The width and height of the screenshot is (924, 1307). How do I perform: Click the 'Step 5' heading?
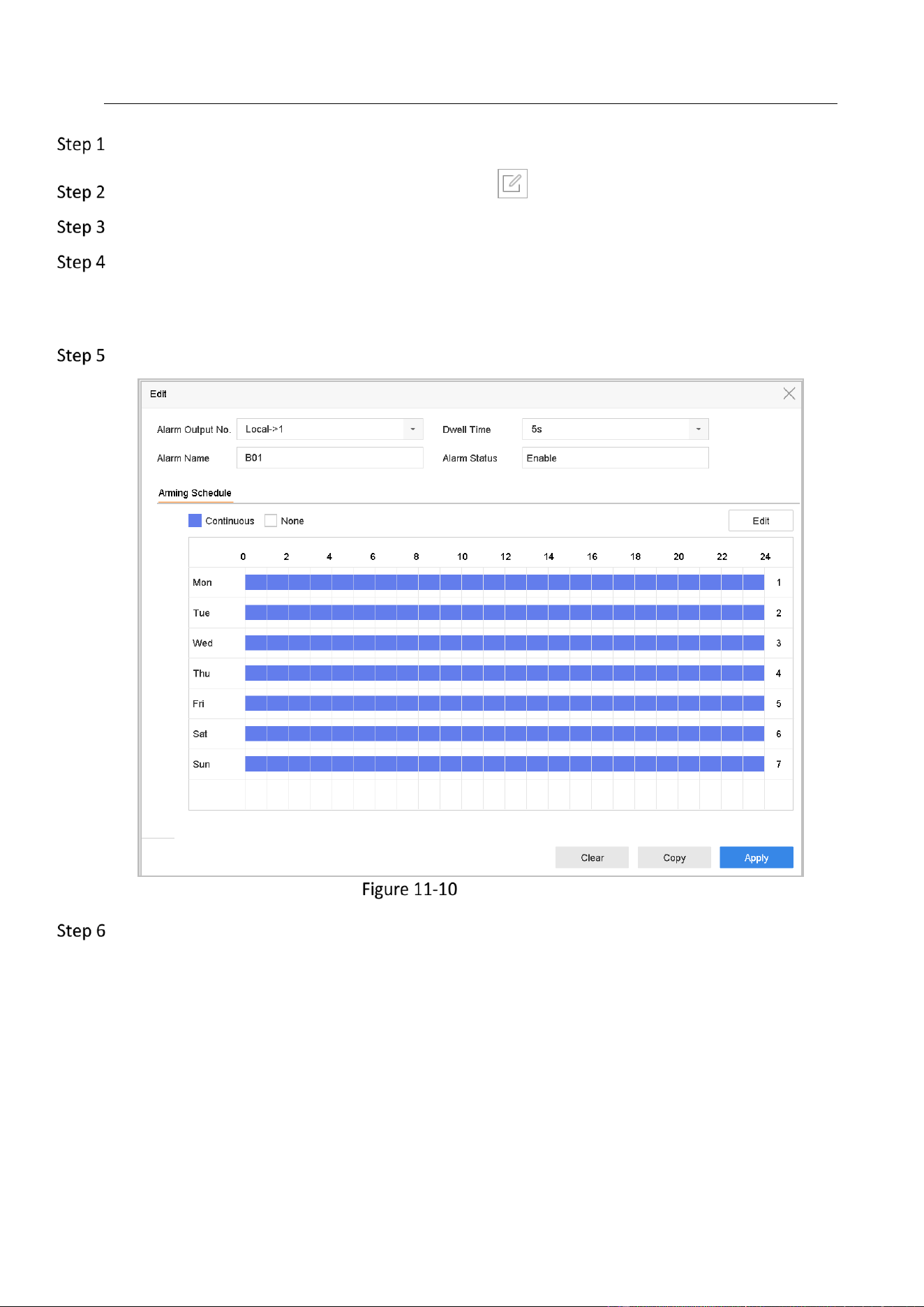click(x=81, y=356)
